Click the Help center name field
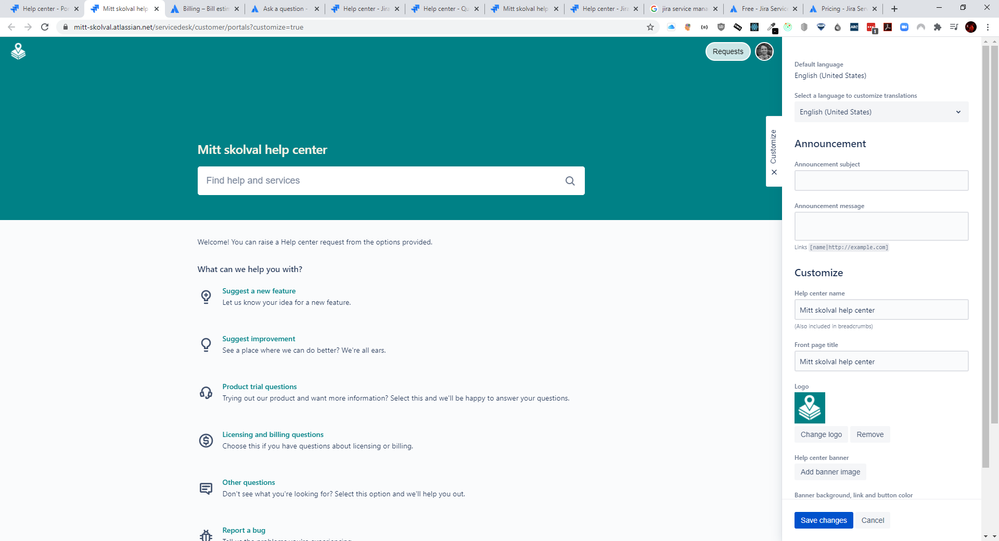This screenshot has height=541, width=999. 881,310
